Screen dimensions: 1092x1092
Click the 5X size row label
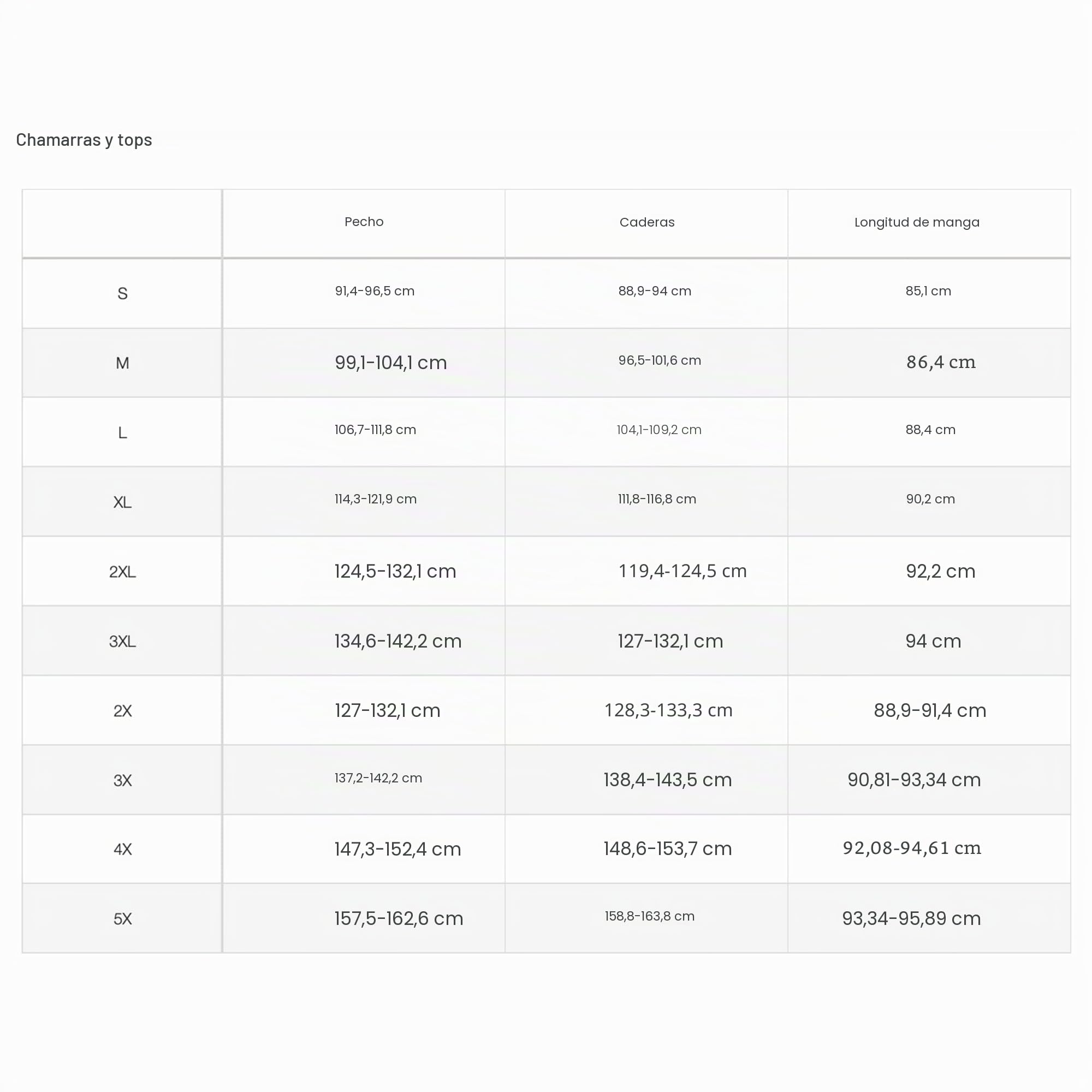point(122,918)
